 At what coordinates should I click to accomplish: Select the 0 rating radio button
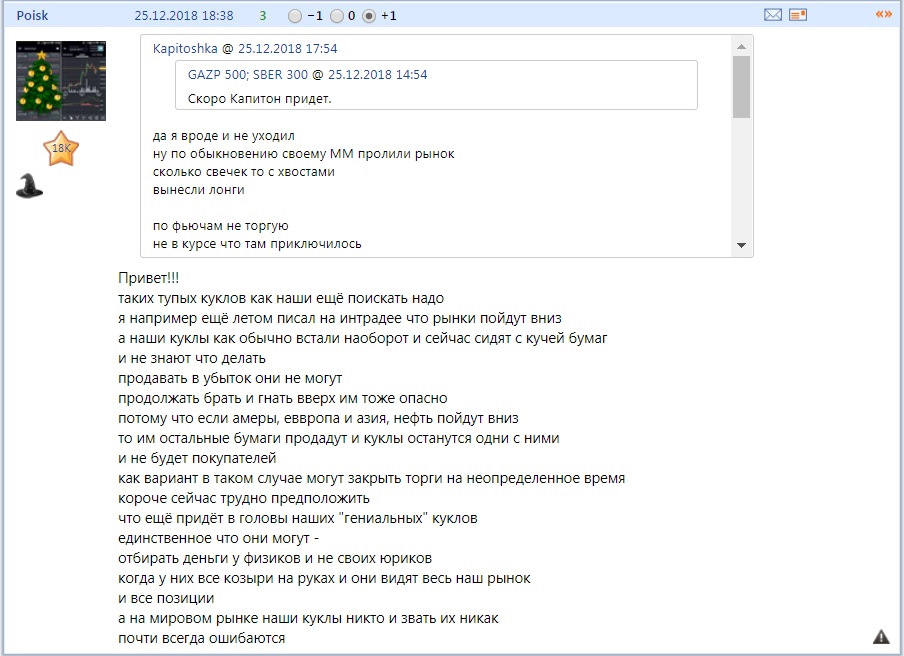pos(337,16)
